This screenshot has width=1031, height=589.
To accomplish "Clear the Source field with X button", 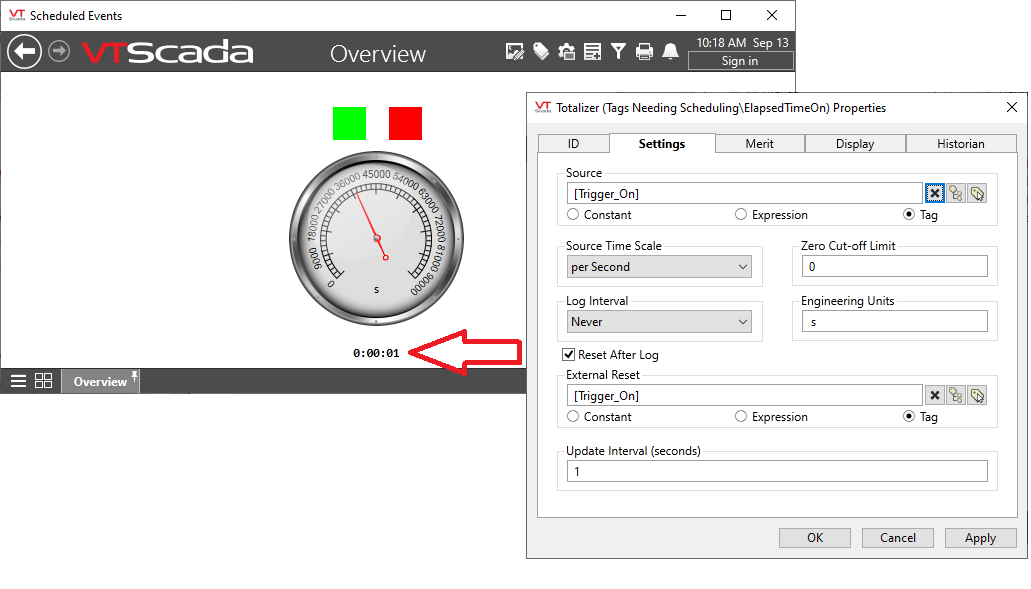I will 934,194.
